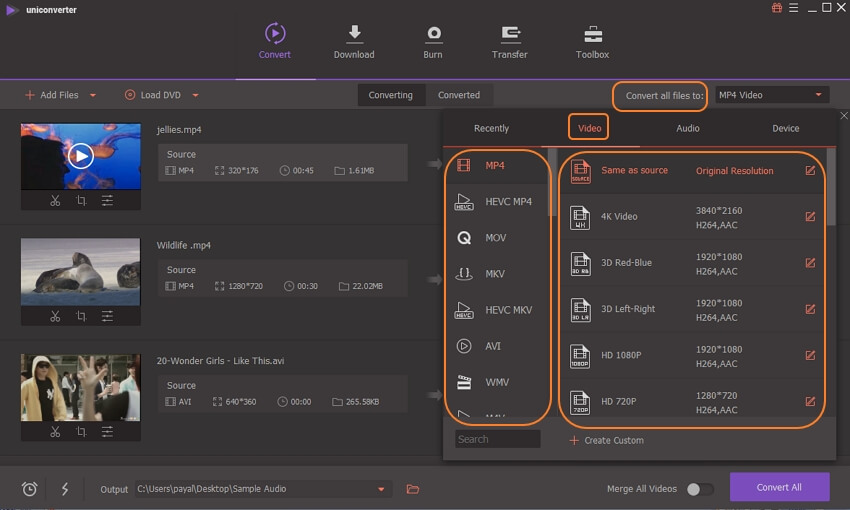Open the MP4 Video format dropdown
850x510 pixels.
pos(772,95)
